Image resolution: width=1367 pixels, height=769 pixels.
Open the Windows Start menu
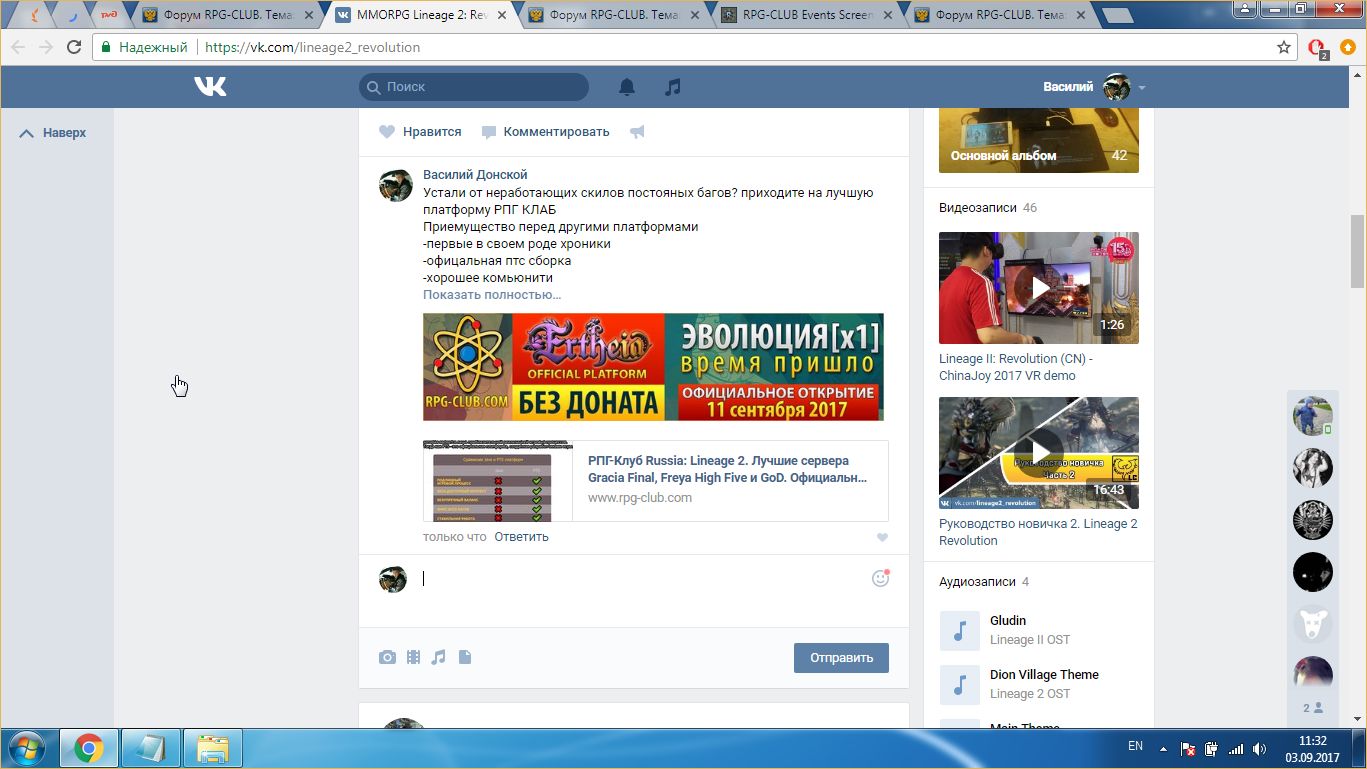tap(25, 748)
